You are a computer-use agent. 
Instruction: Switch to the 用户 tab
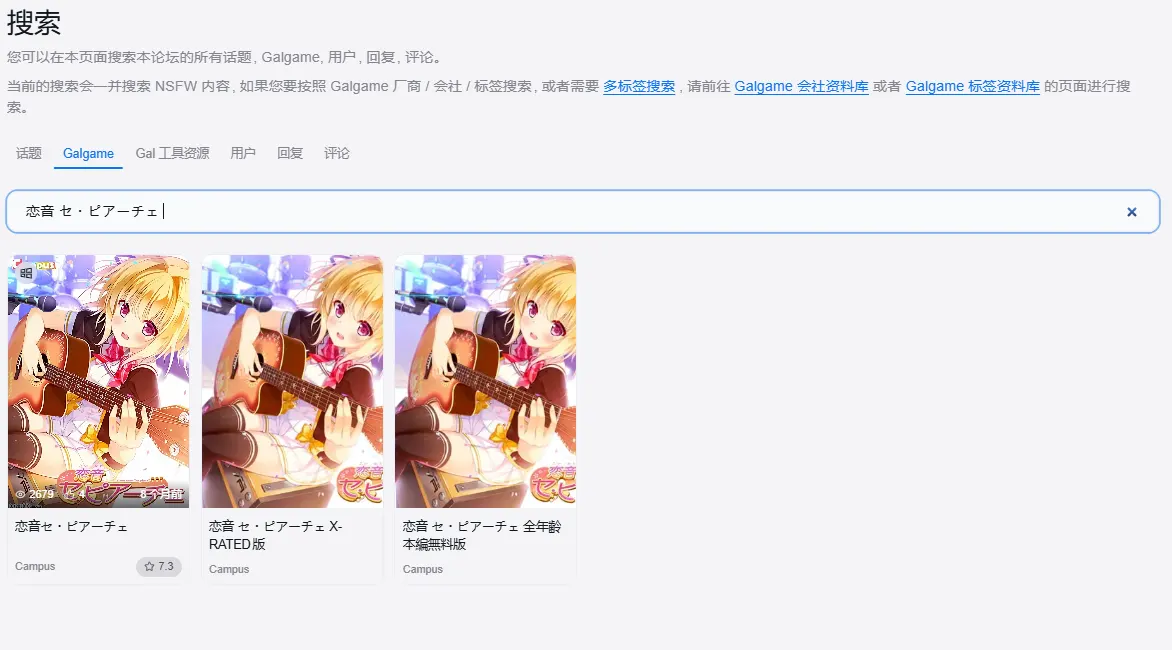point(243,153)
